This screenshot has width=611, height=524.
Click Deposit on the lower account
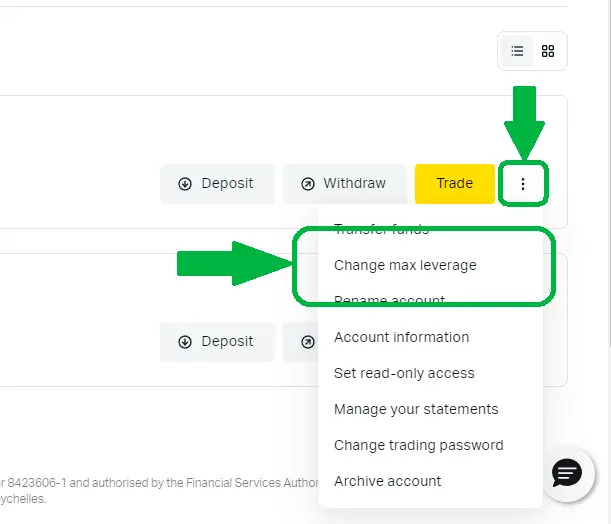click(216, 342)
